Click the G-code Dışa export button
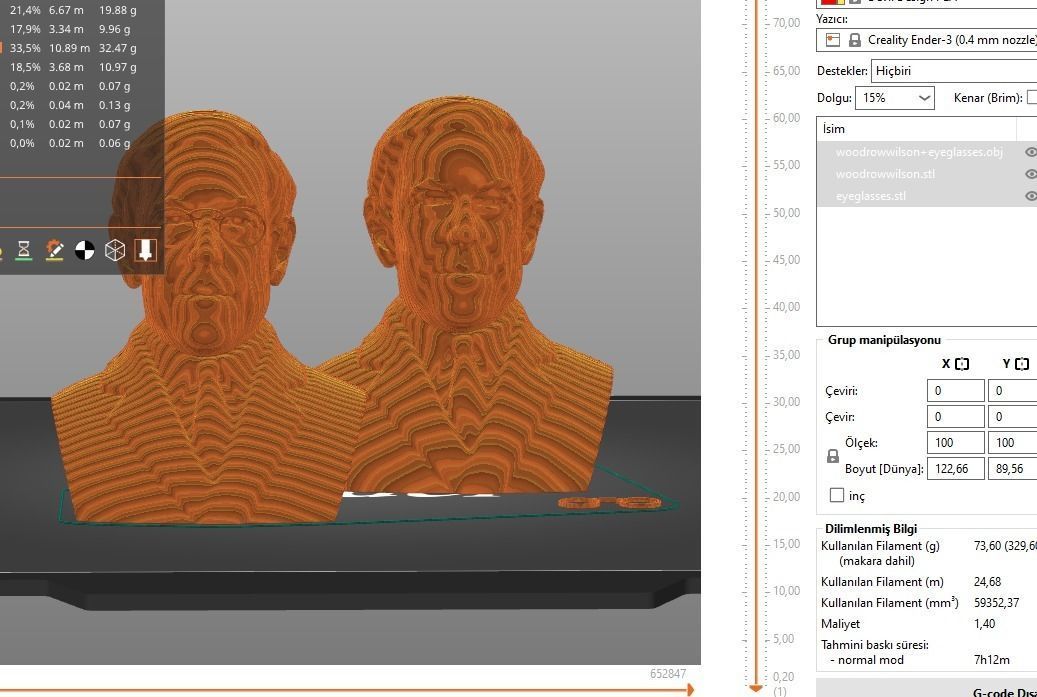The height and width of the screenshot is (697, 1037). pyautogui.click(x=927, y=688)
